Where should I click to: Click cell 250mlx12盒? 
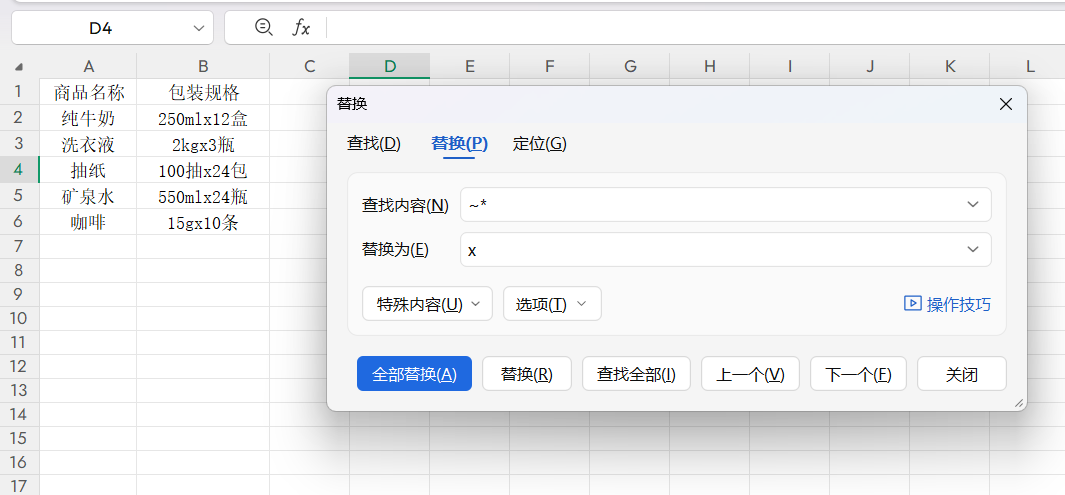(x=203, y=118)
